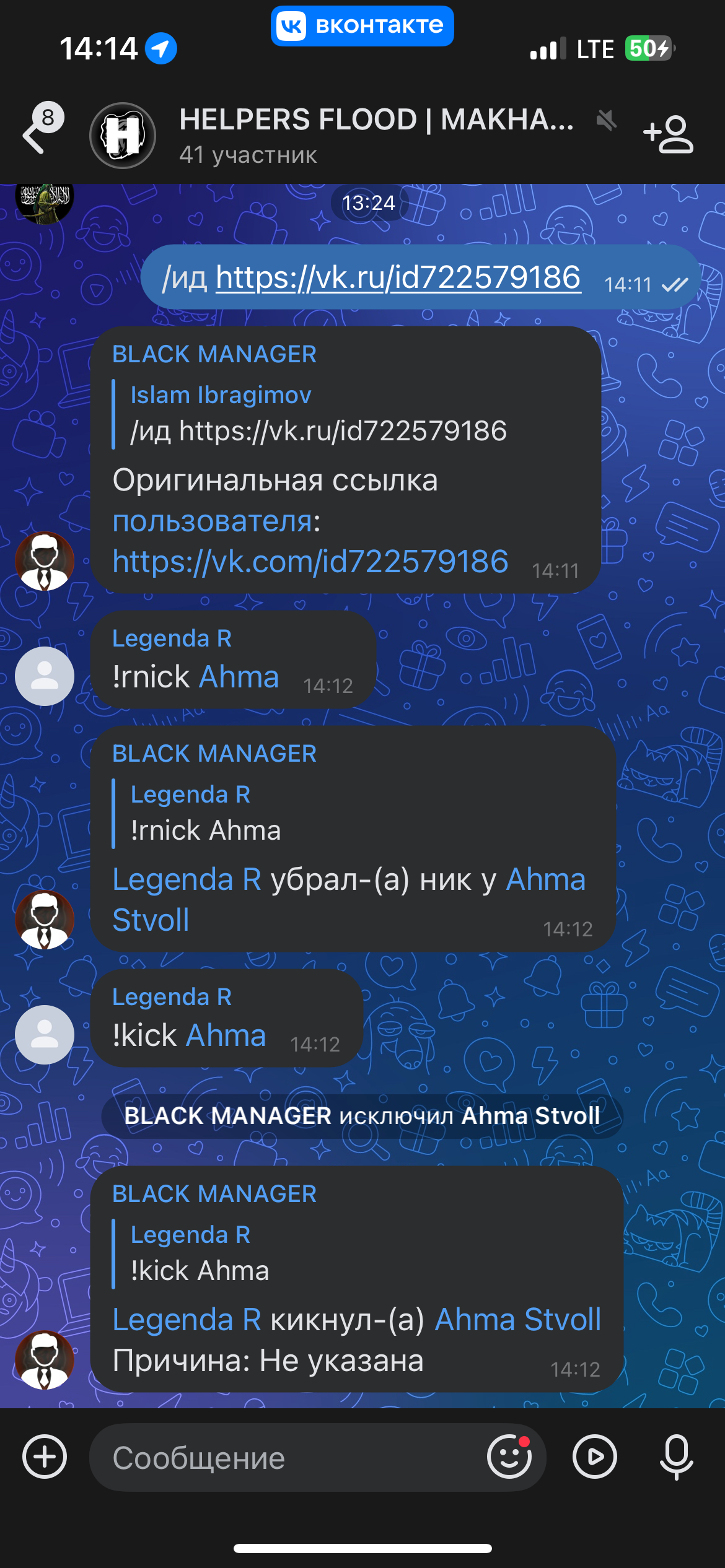Tap the Ahma mention in !kick message
Image resolution: width=725 pixels, height=1568 pixels.
tap(226, 1035)
